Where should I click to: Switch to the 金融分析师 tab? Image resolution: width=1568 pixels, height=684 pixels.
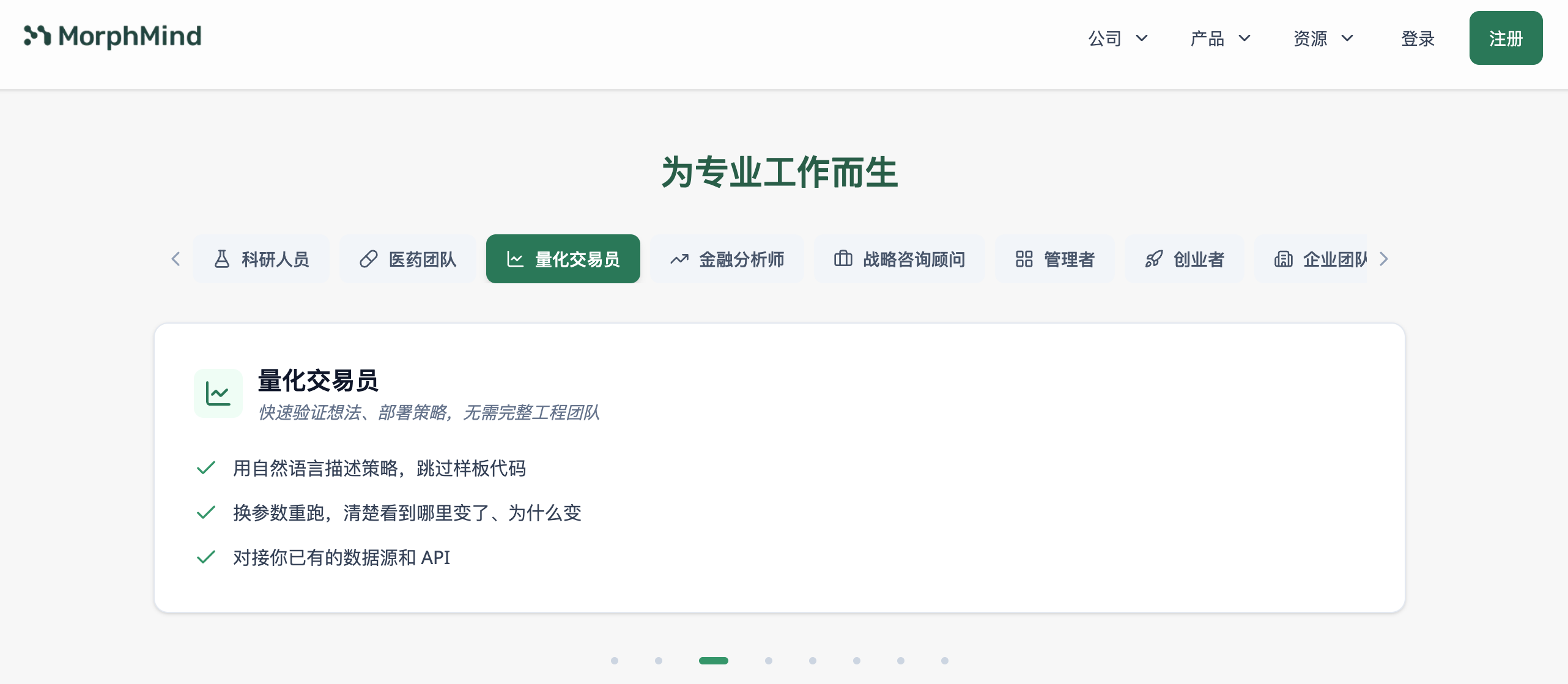[727, 259]
